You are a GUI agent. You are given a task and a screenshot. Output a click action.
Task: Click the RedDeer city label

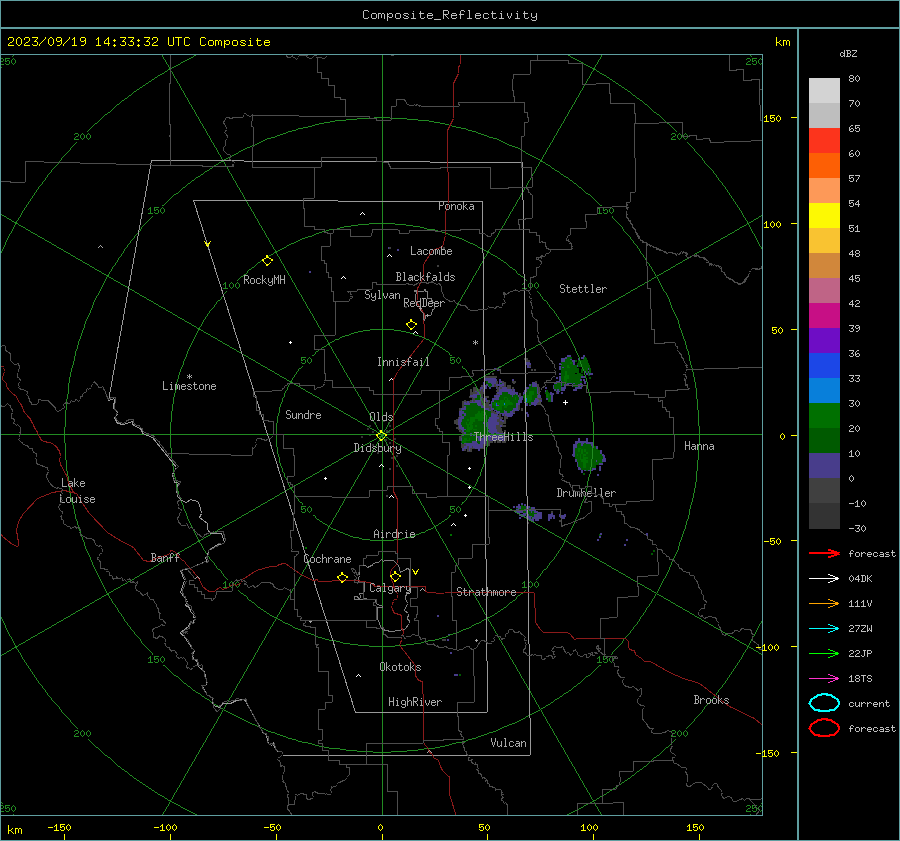coord(424,303)
